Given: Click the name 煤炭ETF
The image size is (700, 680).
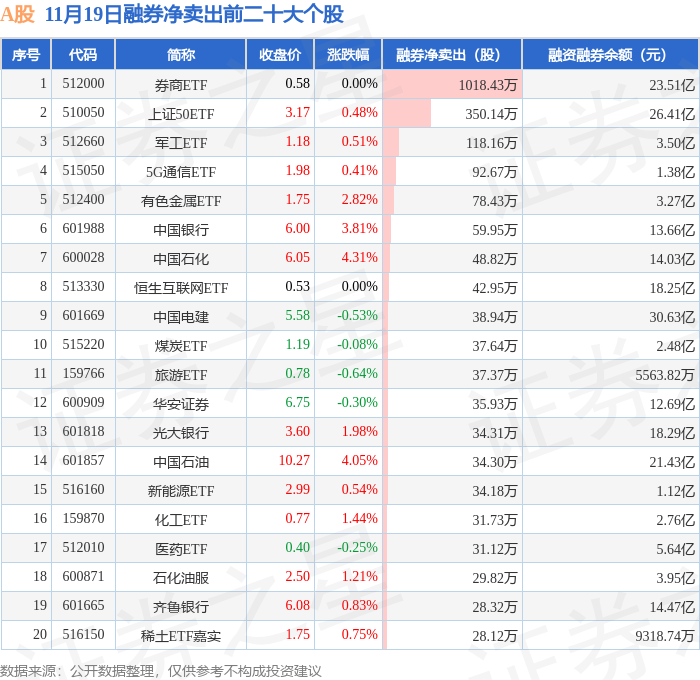Looking at the screenshot, I should click(181, 346).
